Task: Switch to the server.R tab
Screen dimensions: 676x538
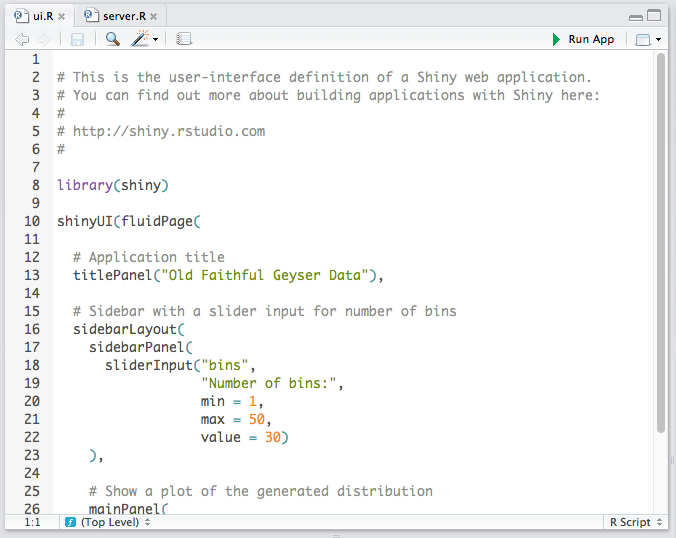Action: coord(124,16)
